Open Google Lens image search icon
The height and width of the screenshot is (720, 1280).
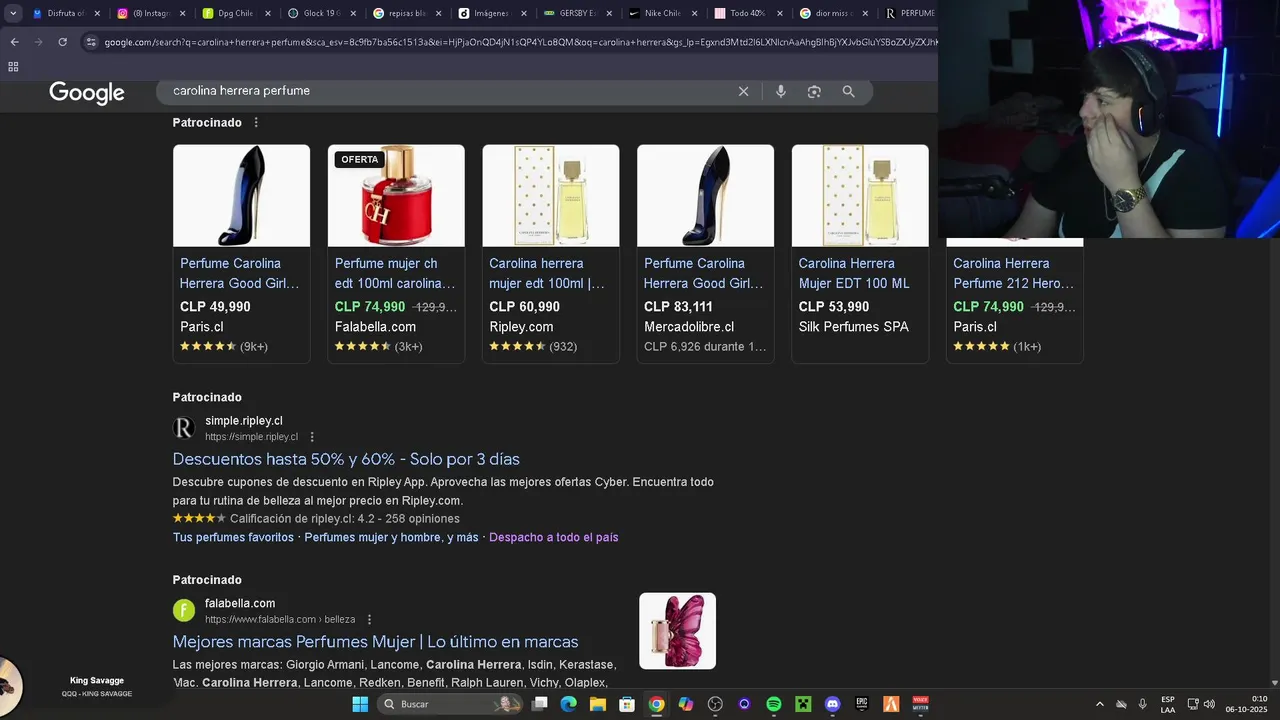pos(814,91)
